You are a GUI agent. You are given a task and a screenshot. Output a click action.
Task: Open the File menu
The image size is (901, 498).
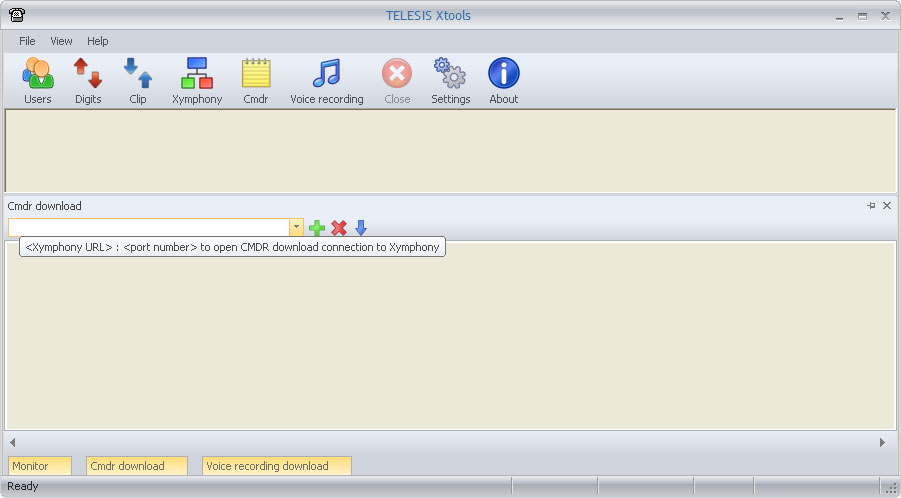point(27,41)
